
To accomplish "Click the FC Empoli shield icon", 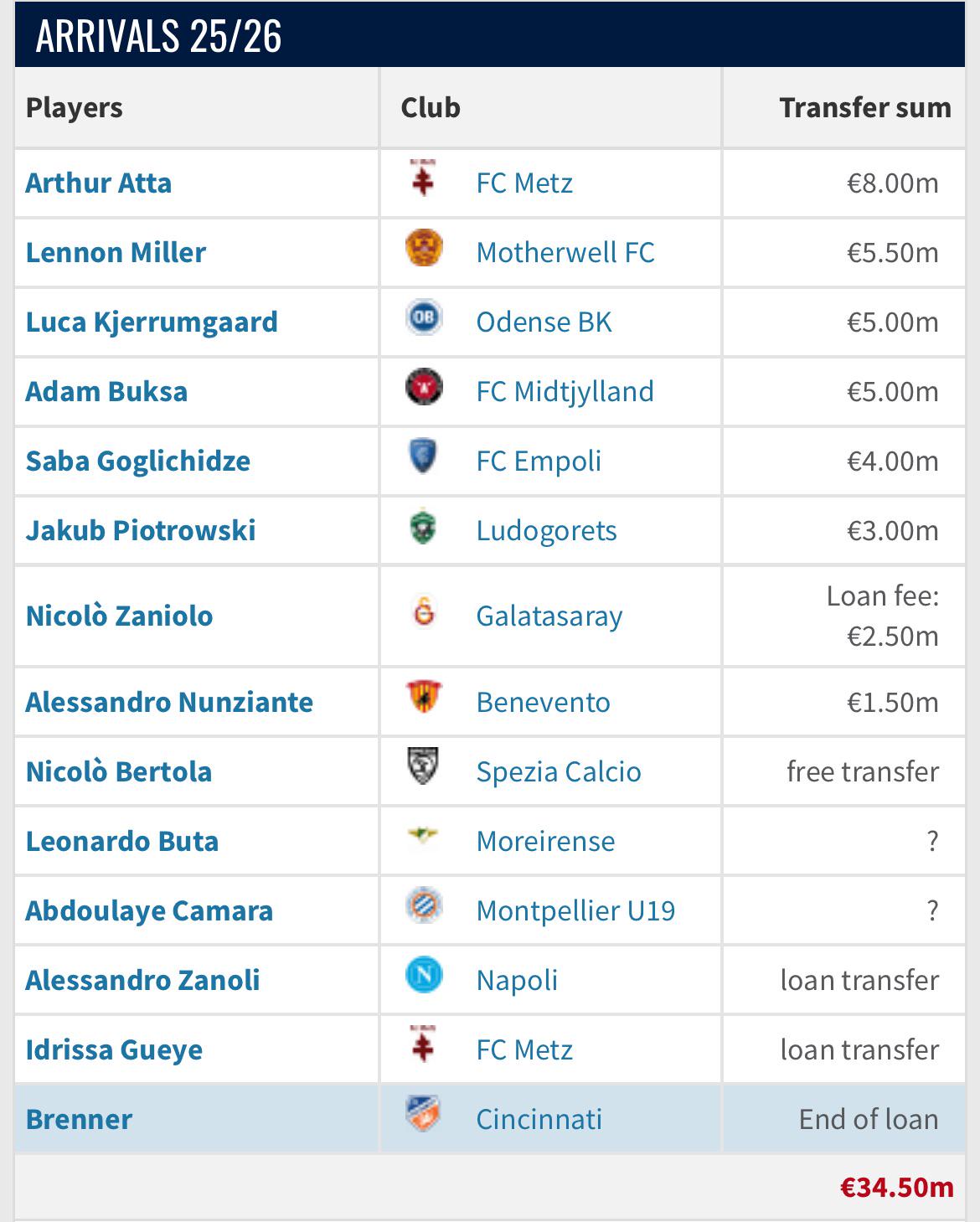I will click(424, 457).
